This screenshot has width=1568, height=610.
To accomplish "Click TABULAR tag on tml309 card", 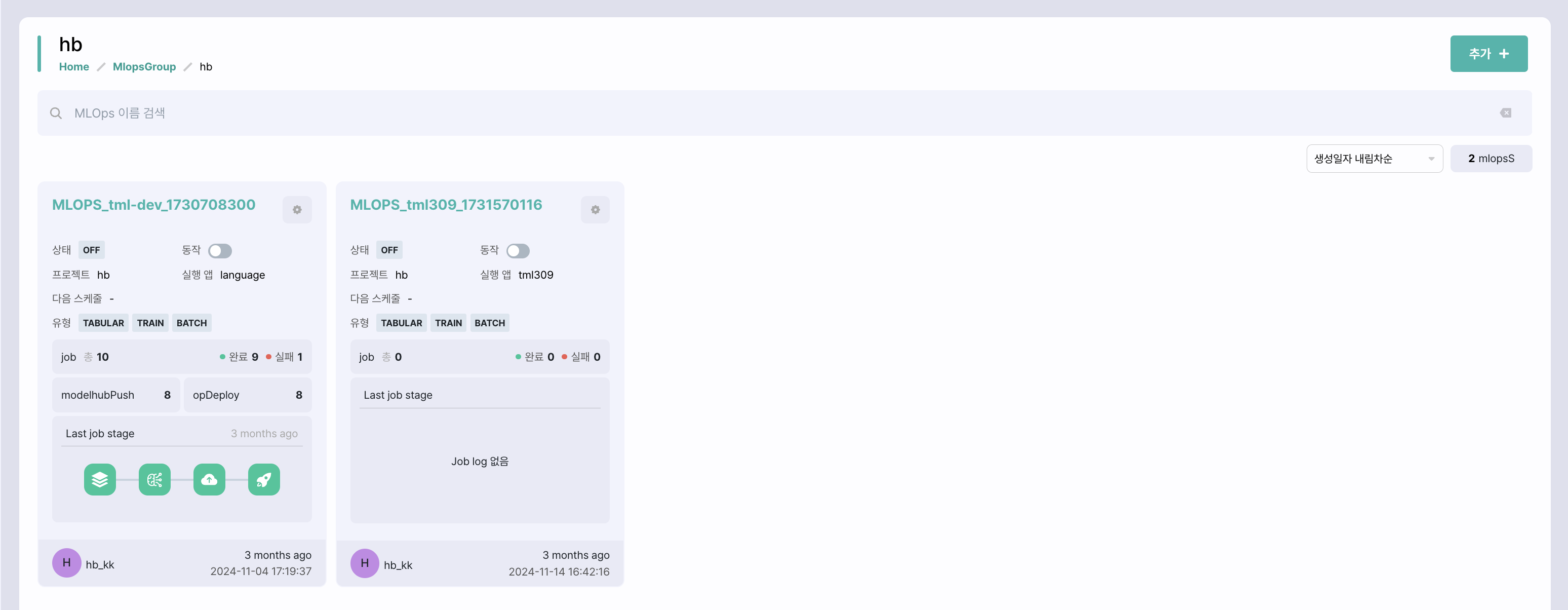I will [402, 323].
